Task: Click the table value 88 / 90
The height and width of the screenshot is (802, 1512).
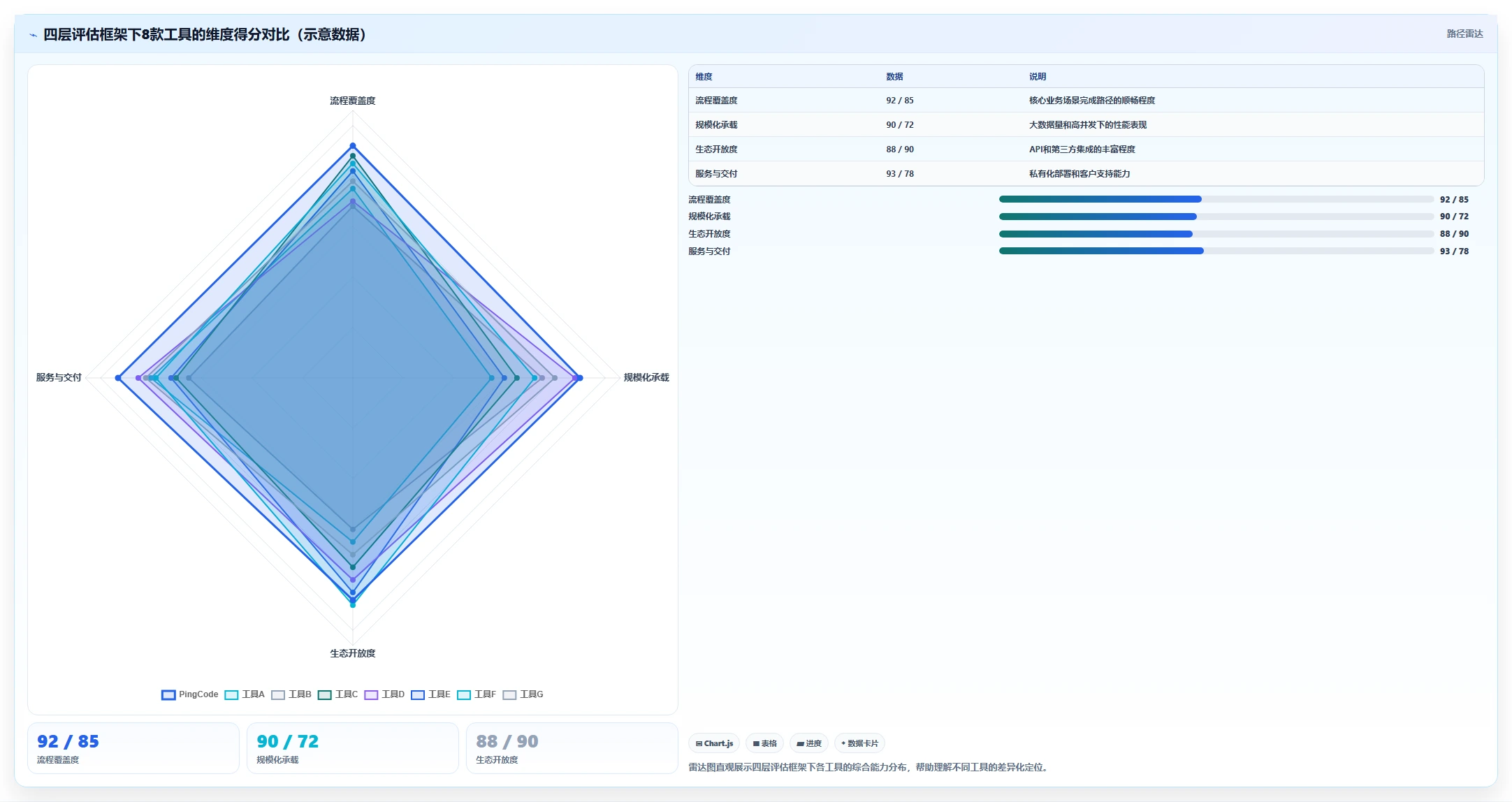Action: (900, 150)
